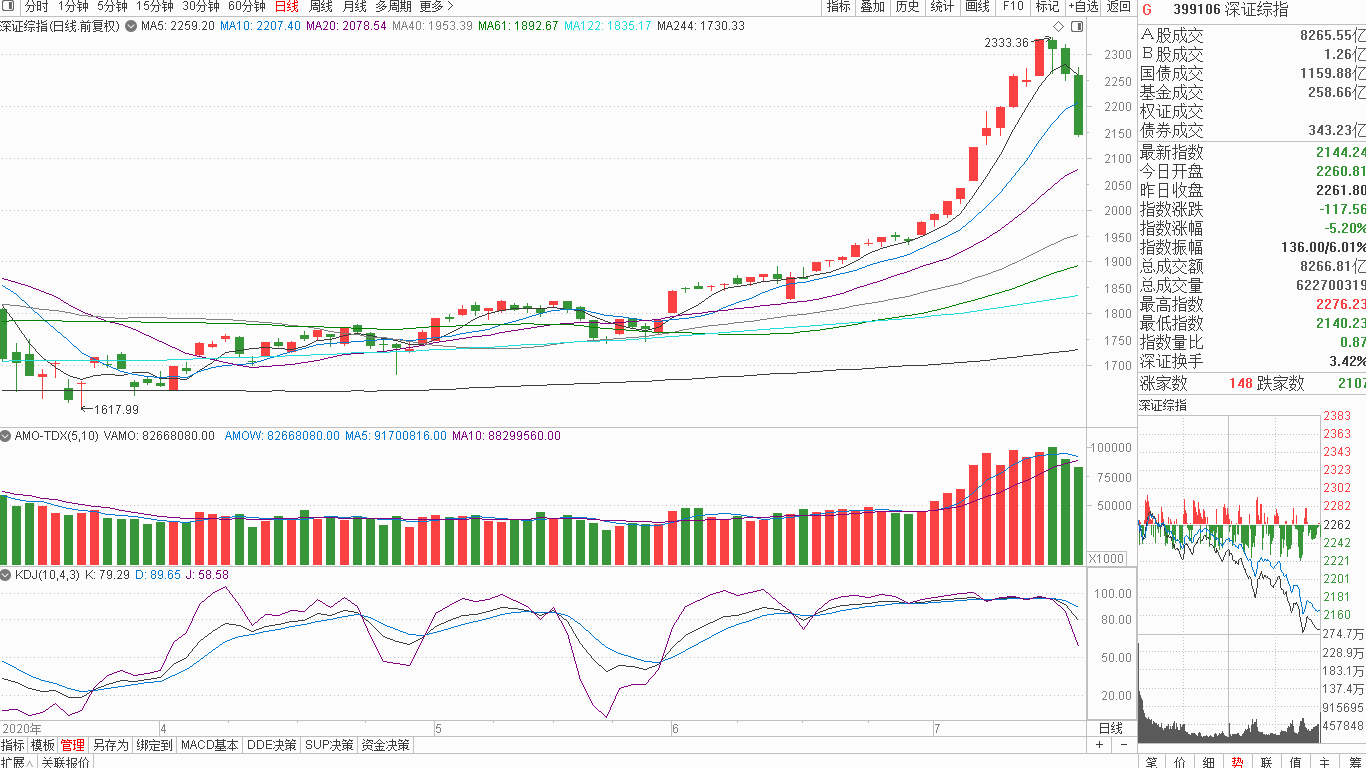Click the 标记 mark button
Viewport: 1366px width, 768px height.
click(x=1046, y=7)
